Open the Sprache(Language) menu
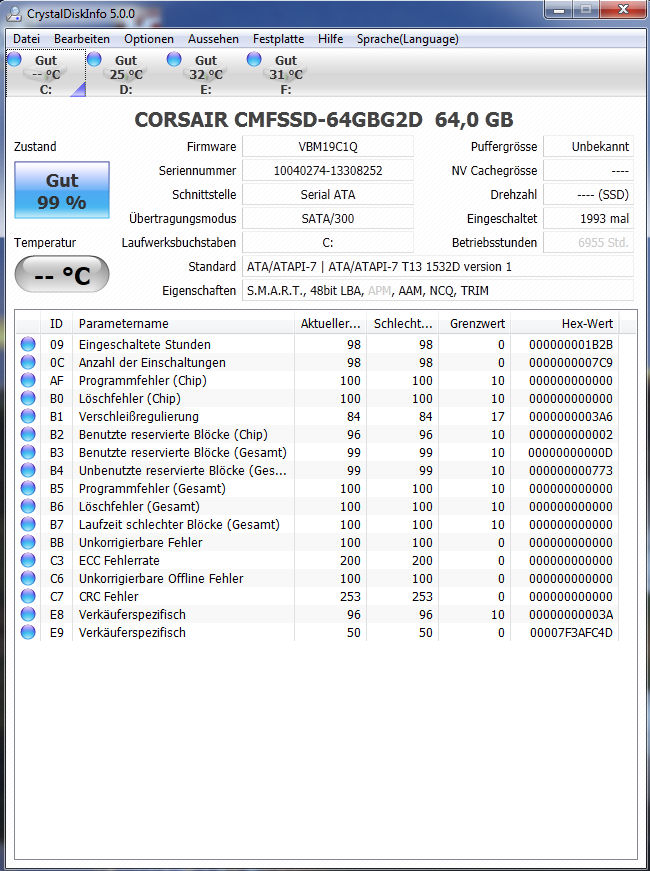 pyautogui.click(x=408, y=39)
